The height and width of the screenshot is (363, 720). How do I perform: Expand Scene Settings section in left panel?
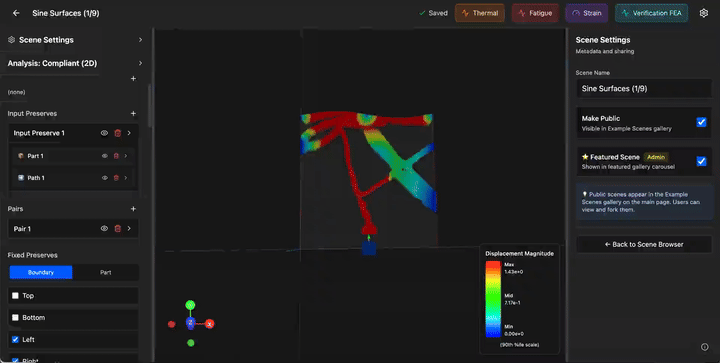tap(141, 40)
